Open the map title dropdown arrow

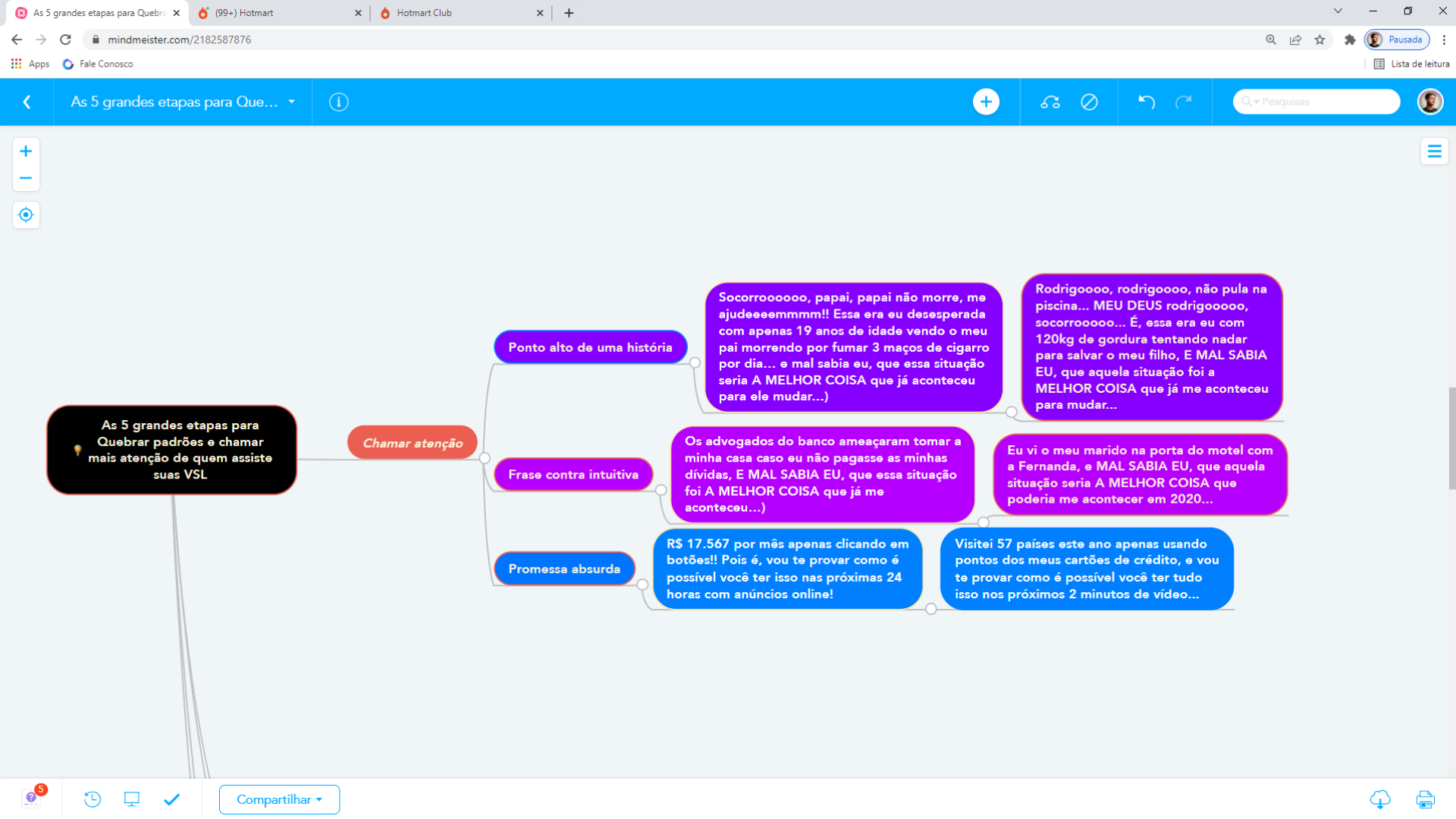(292, 102)
